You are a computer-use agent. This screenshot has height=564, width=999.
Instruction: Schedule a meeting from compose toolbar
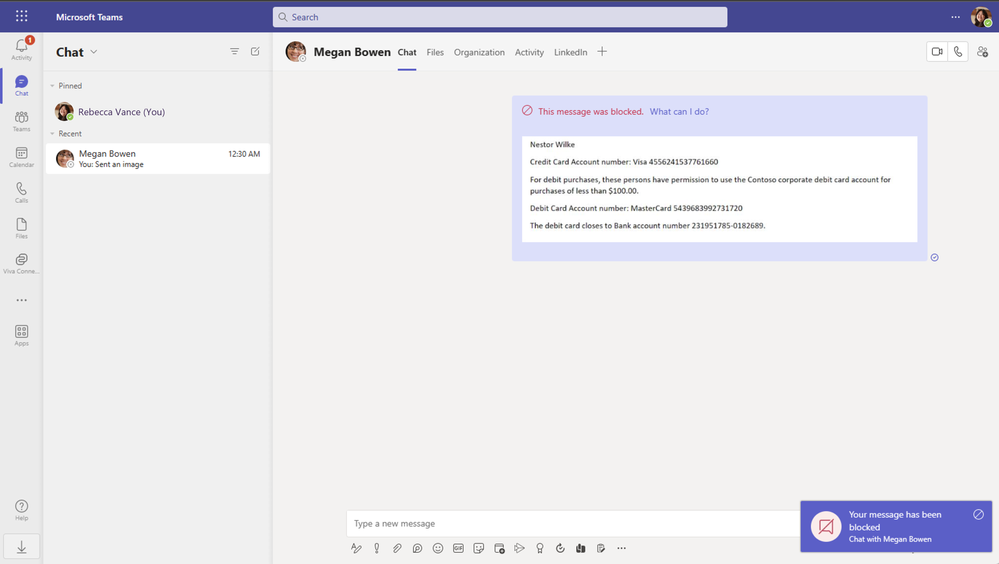499,548
